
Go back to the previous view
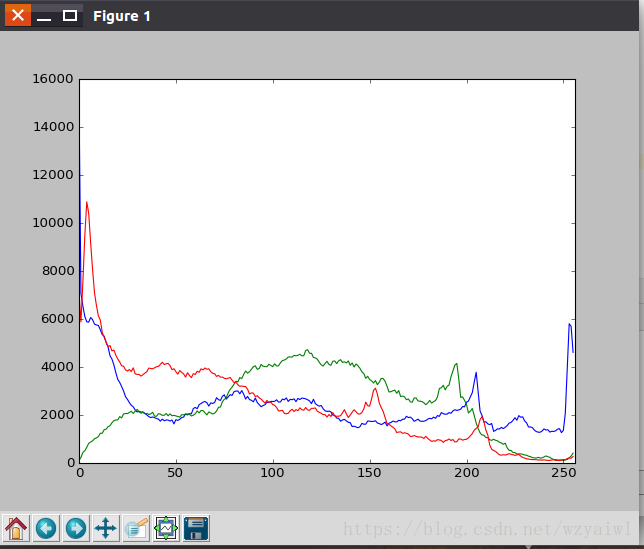pos(46,528)
